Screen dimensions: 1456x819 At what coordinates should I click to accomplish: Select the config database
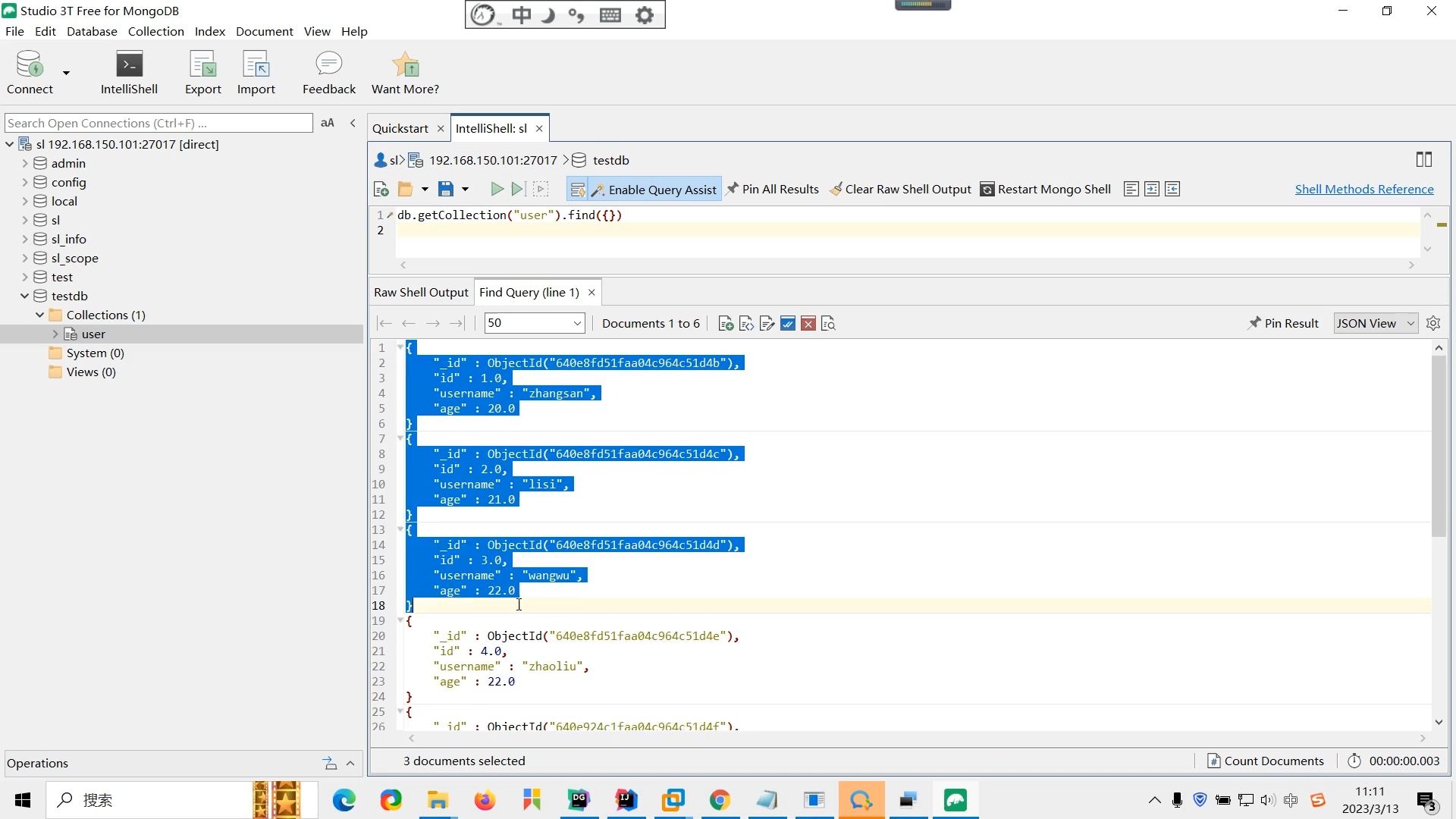pos(68,182)
